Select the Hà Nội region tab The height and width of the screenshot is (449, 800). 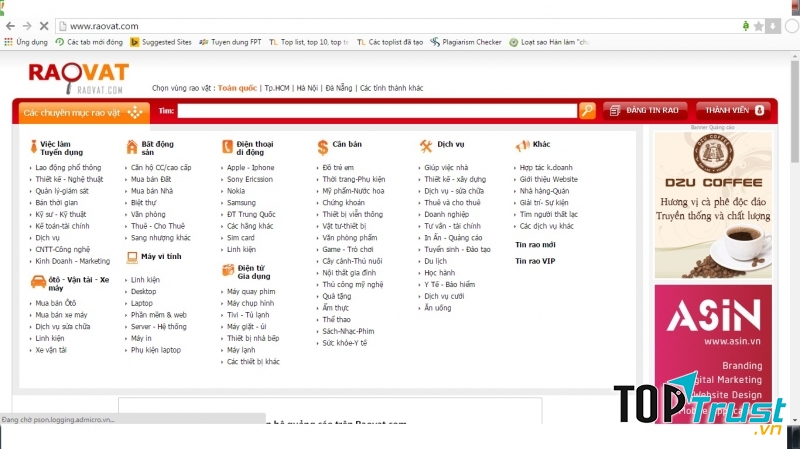tap(305, 88)
